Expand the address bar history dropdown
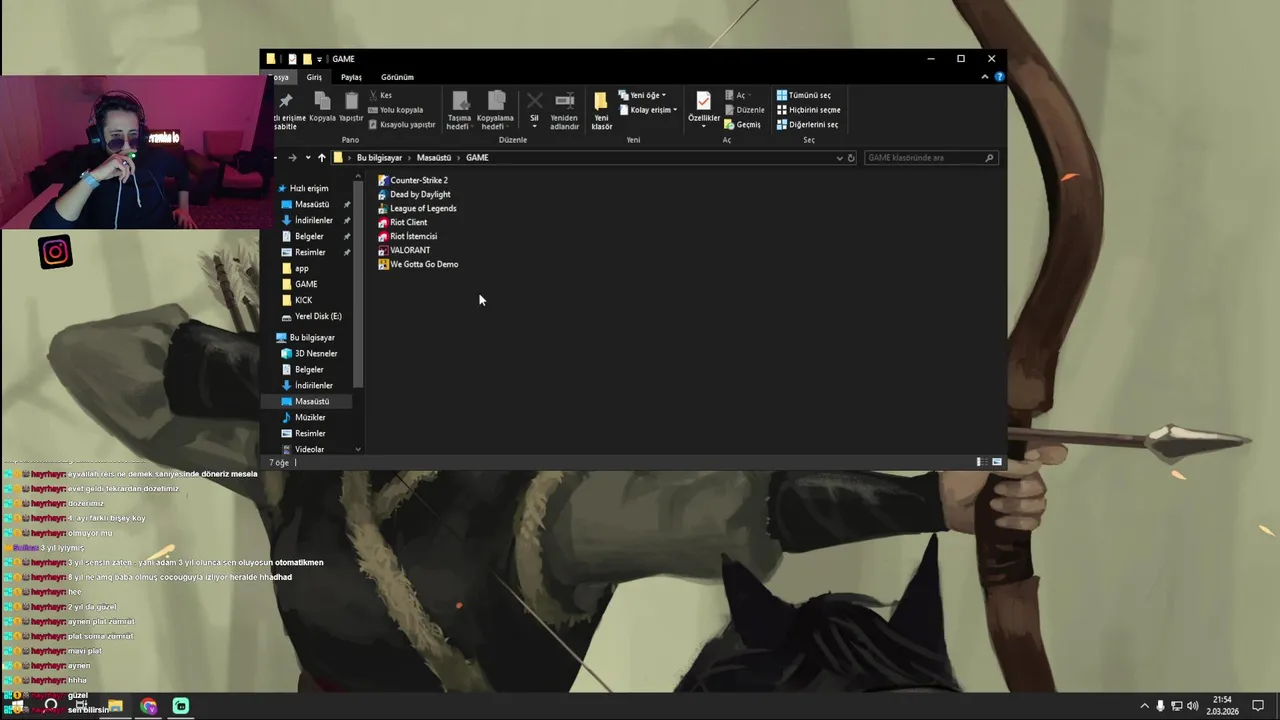The image size is (1280, 720). 839,158
